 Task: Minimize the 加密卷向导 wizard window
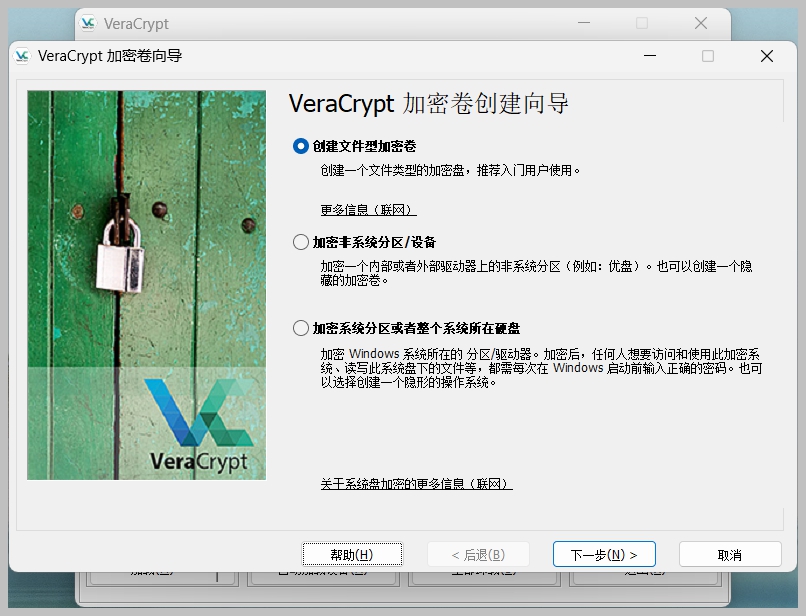(x=650, y=56)
